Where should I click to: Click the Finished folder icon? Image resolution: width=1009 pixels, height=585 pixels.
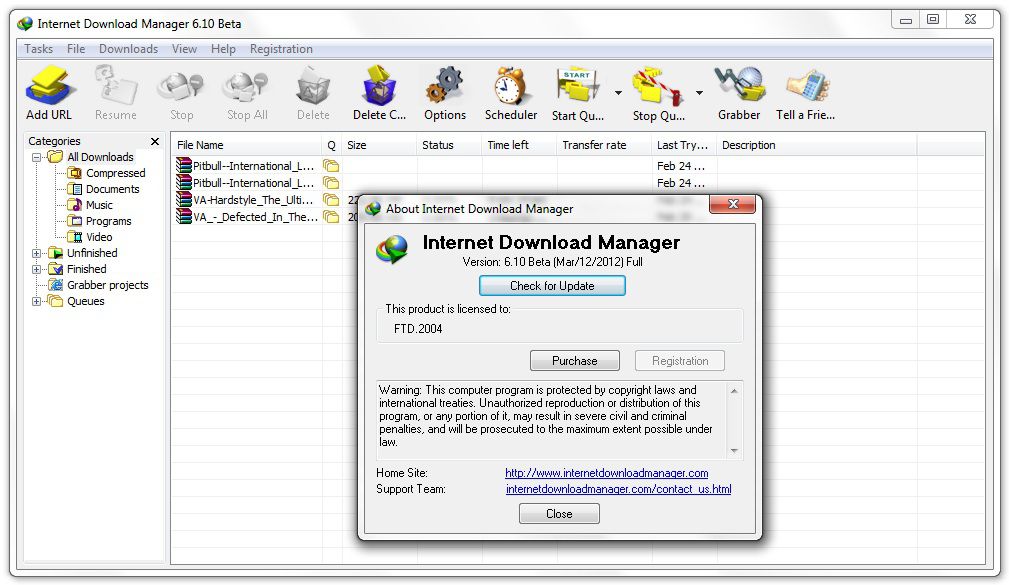point(56,270)
